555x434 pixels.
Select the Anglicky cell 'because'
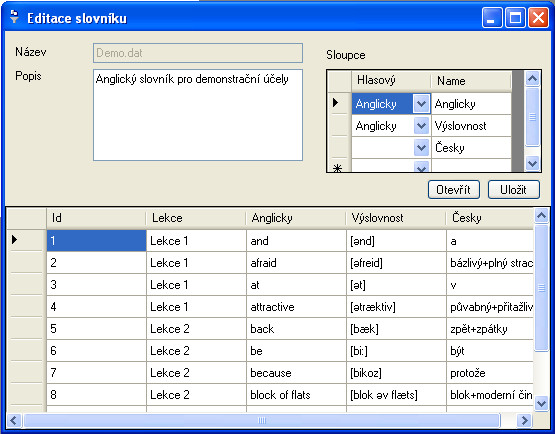click(296, 373)
